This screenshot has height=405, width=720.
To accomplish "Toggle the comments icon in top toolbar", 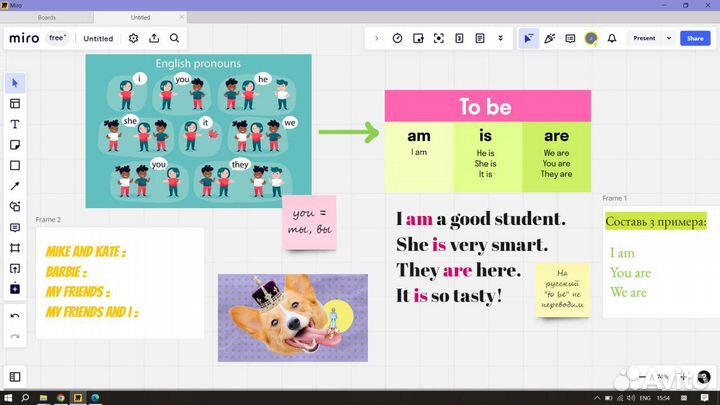I will pyautogui.click(x=570, y=38).
